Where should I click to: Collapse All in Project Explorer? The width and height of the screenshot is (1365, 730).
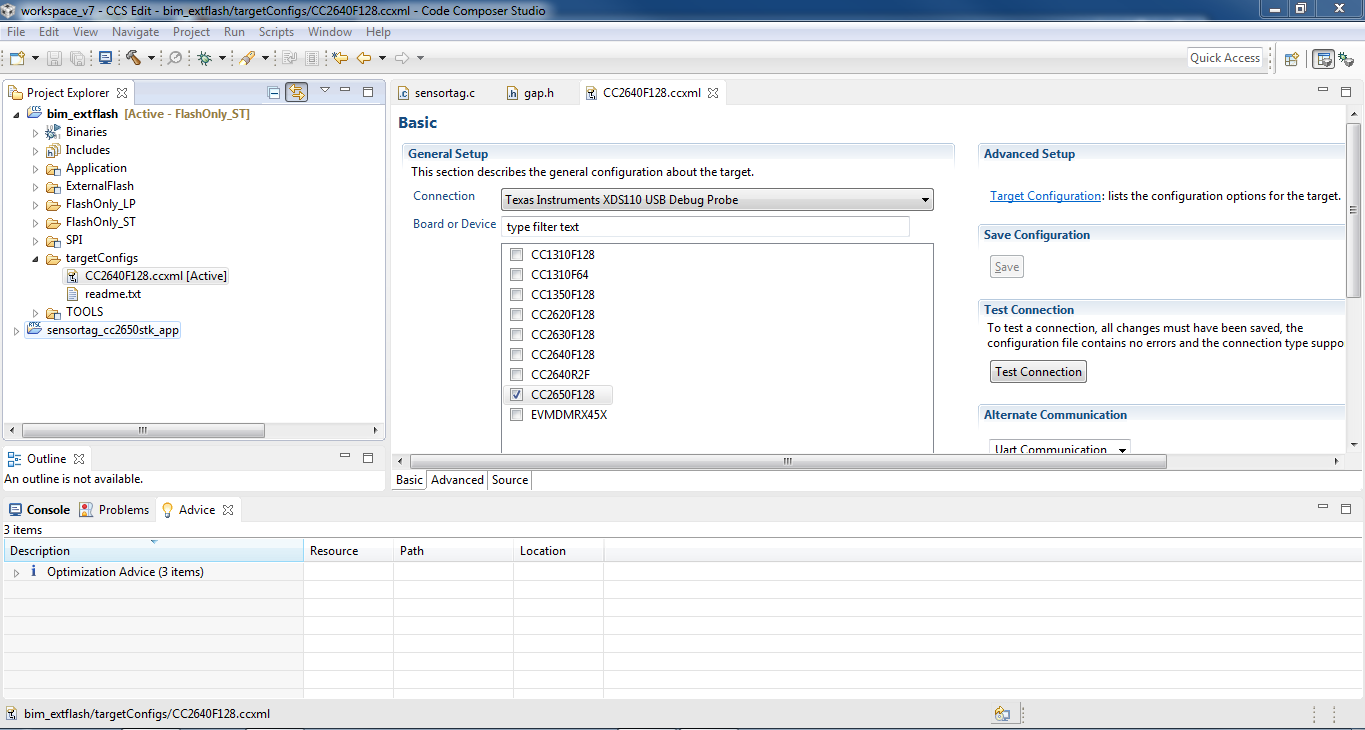click(274, 93)
